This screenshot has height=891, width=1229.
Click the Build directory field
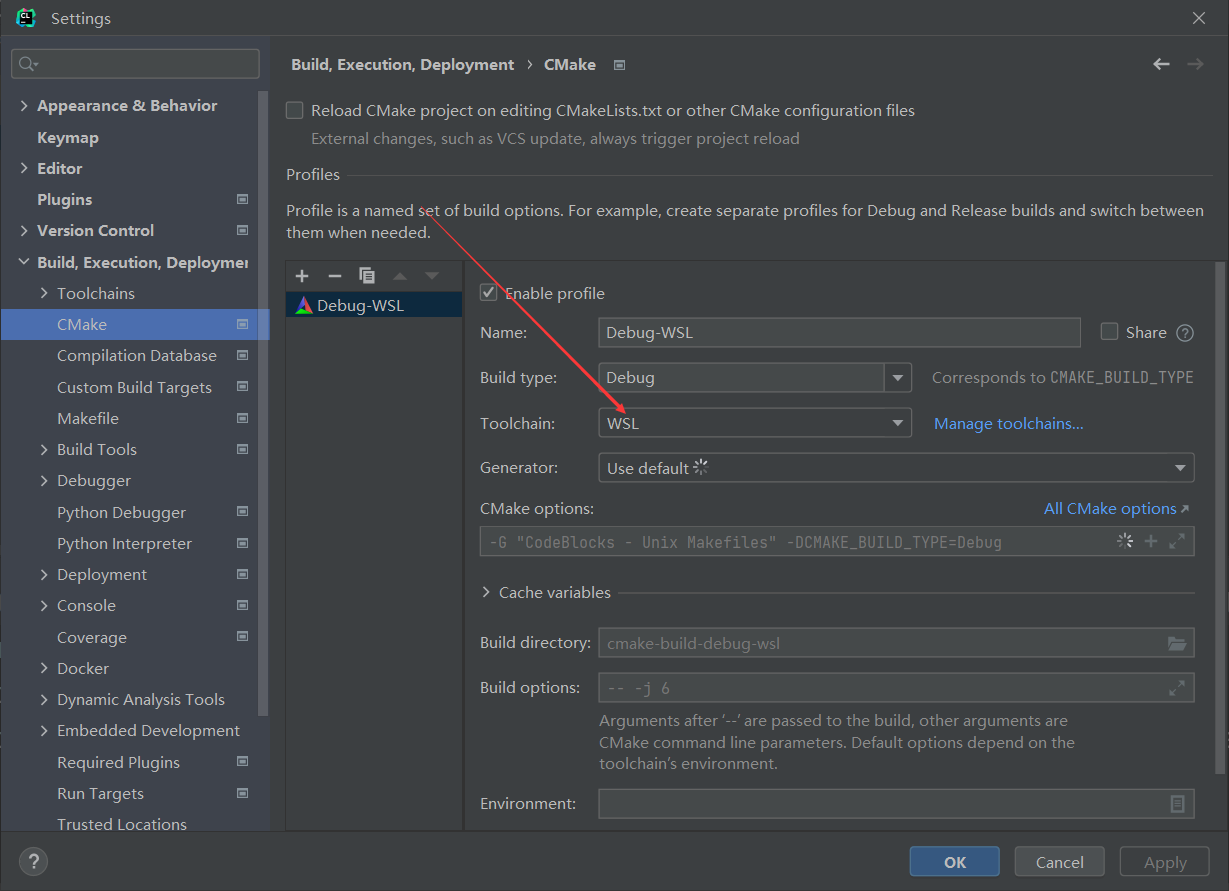(x=896, y=643)
